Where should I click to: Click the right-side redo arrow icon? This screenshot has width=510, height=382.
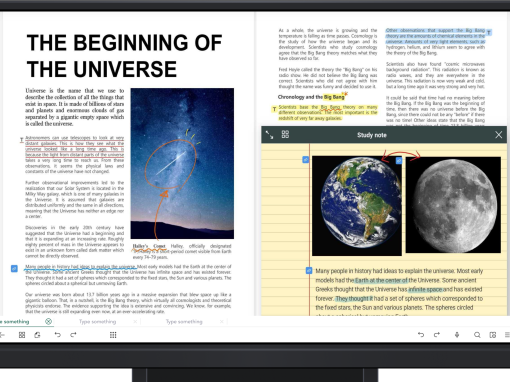click(437, 334)
